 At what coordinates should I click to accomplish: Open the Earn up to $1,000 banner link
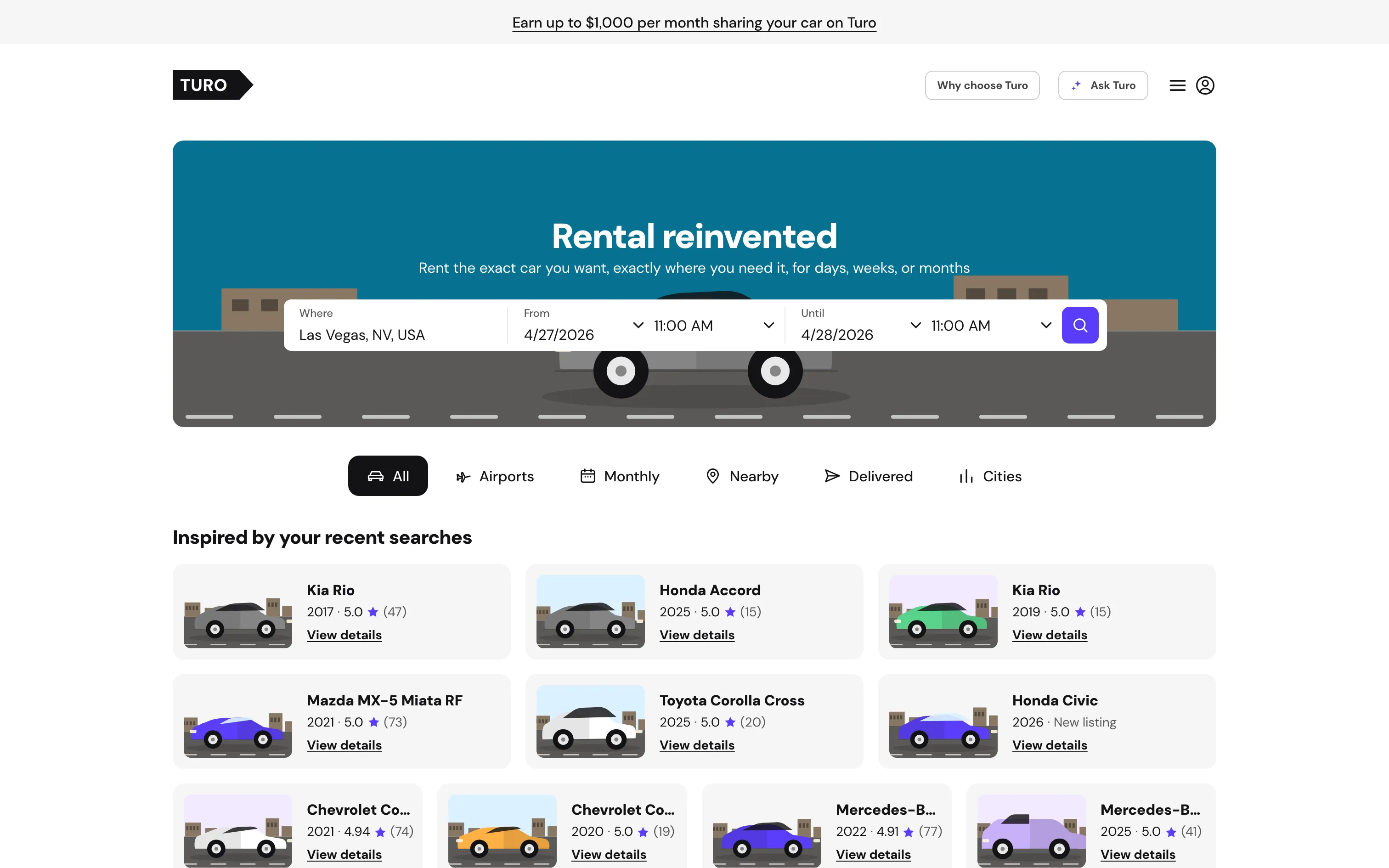click(694, 23)
